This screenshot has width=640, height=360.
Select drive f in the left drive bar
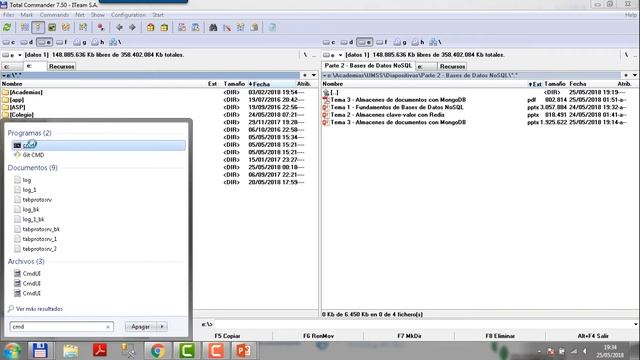pos(62,42)
